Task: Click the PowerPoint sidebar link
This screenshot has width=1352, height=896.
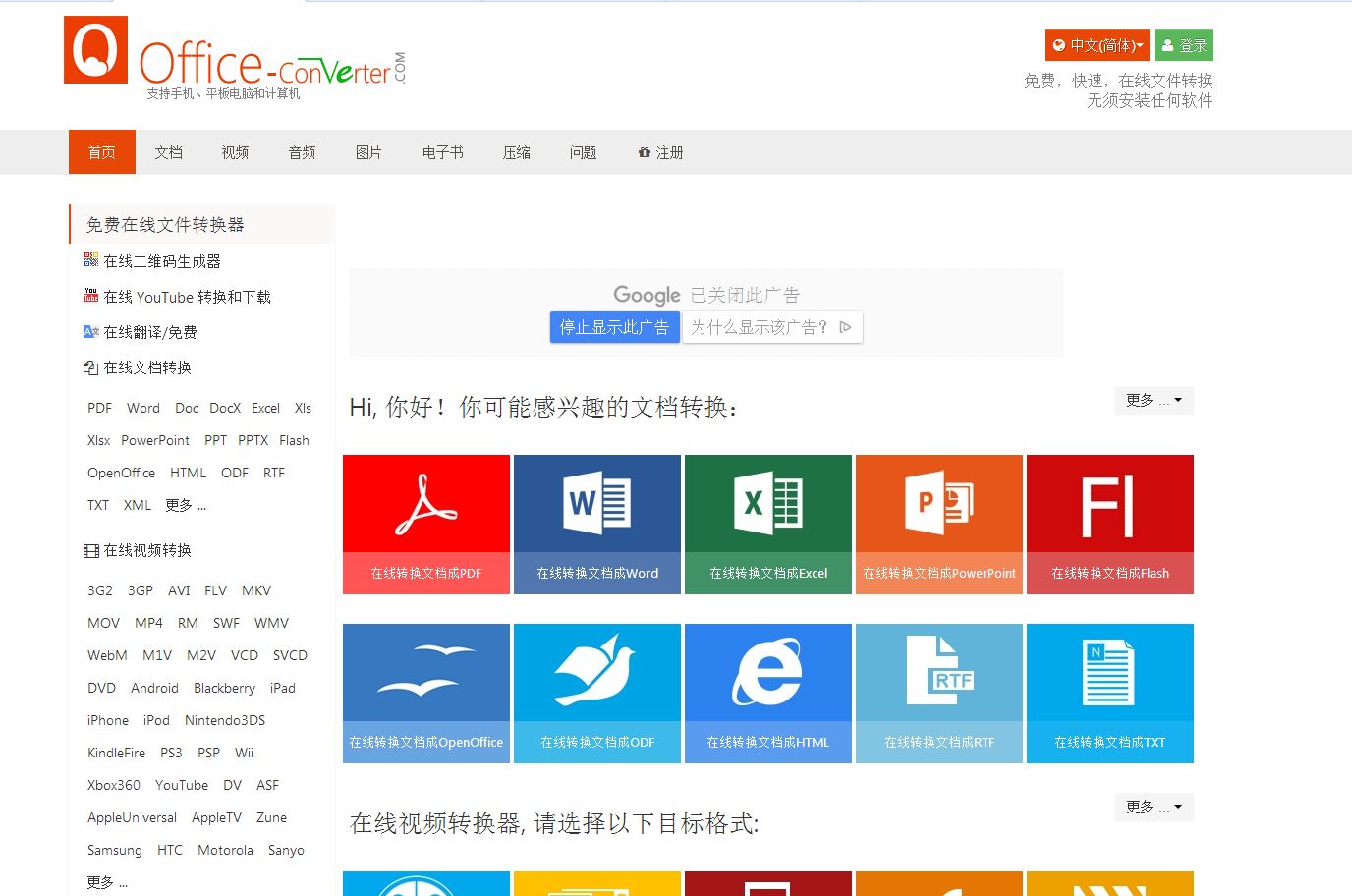Action: pos(155,440)
